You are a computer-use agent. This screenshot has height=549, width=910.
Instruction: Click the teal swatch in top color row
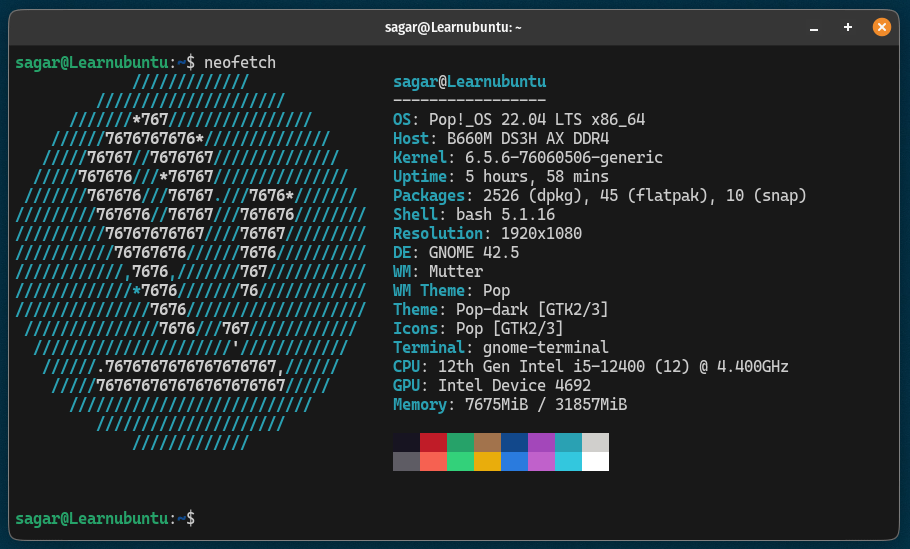(568, 442)
